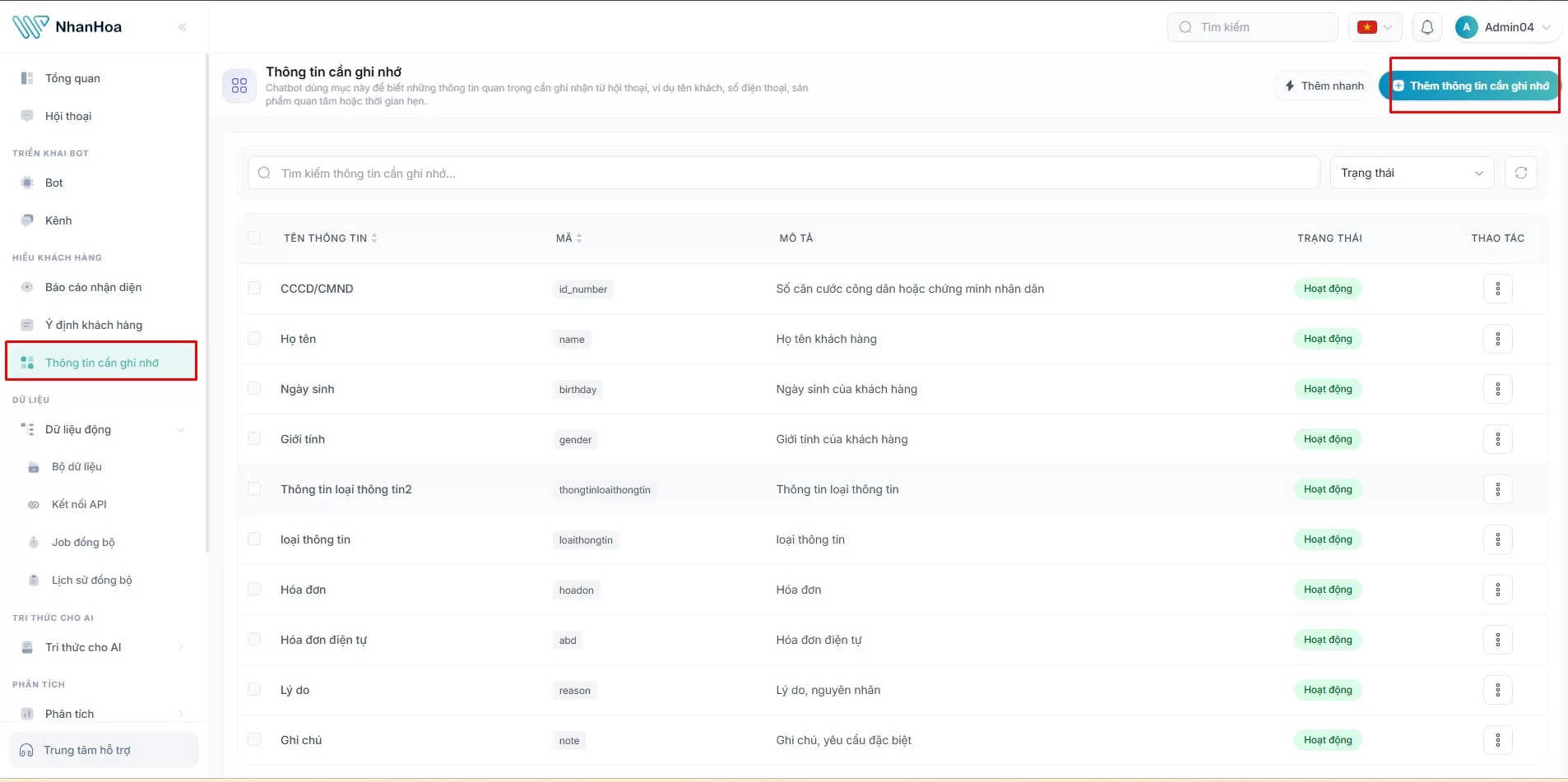Check the Giới tính row checkbox
1568x782 pixels.
point(254,438)
